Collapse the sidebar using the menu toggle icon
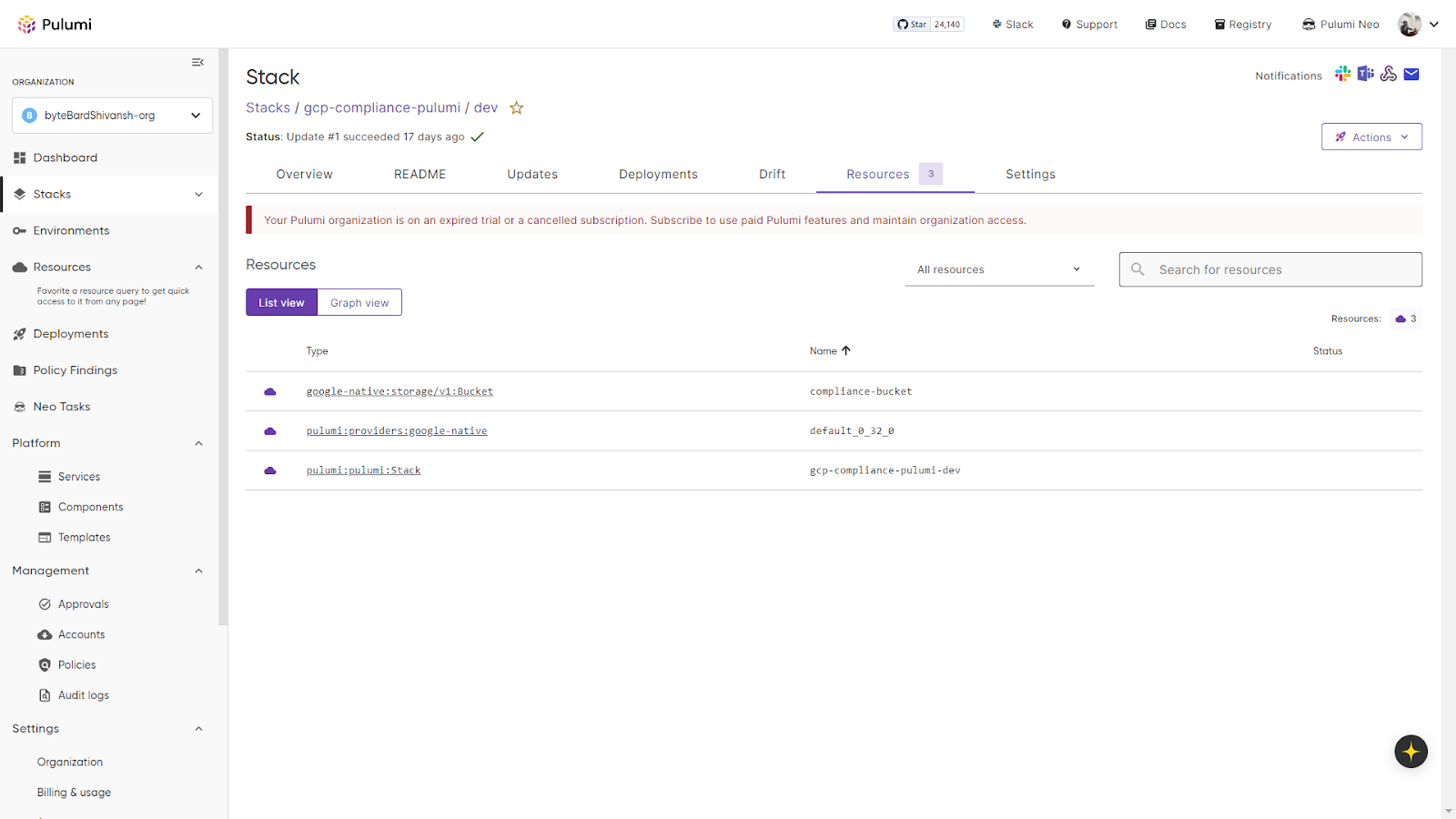 [x=197, y=62]
